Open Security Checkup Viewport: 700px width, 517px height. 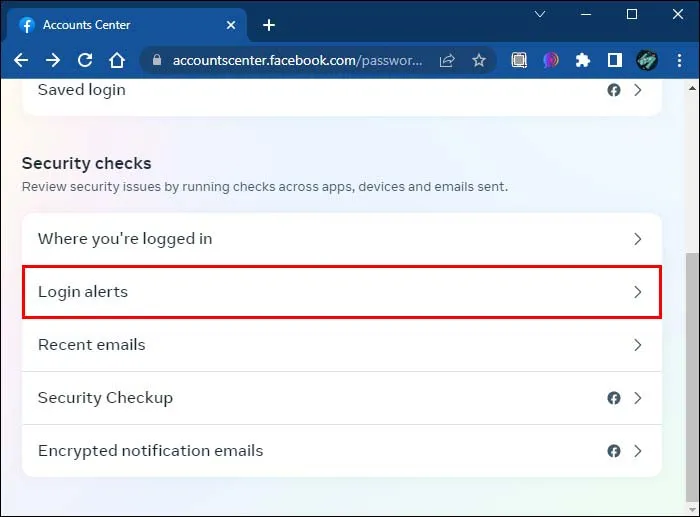tap(342, 398)
